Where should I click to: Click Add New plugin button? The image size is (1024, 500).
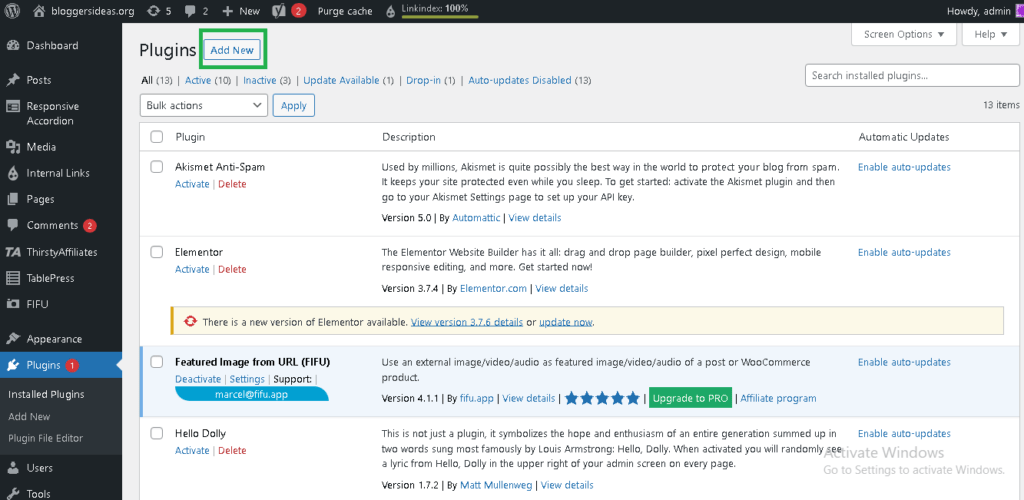click(232, 50)
